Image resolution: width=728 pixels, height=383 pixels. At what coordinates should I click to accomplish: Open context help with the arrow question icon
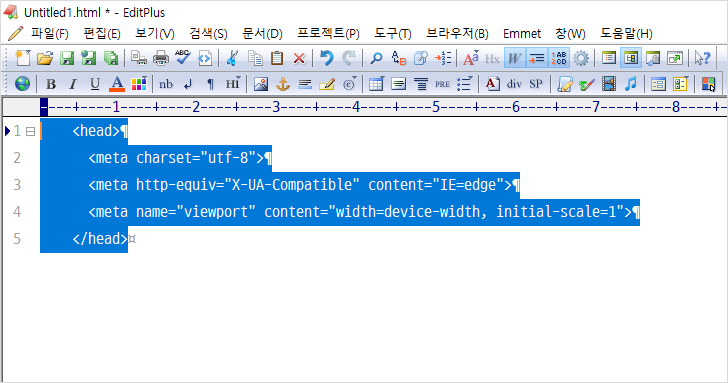[702, 58]
